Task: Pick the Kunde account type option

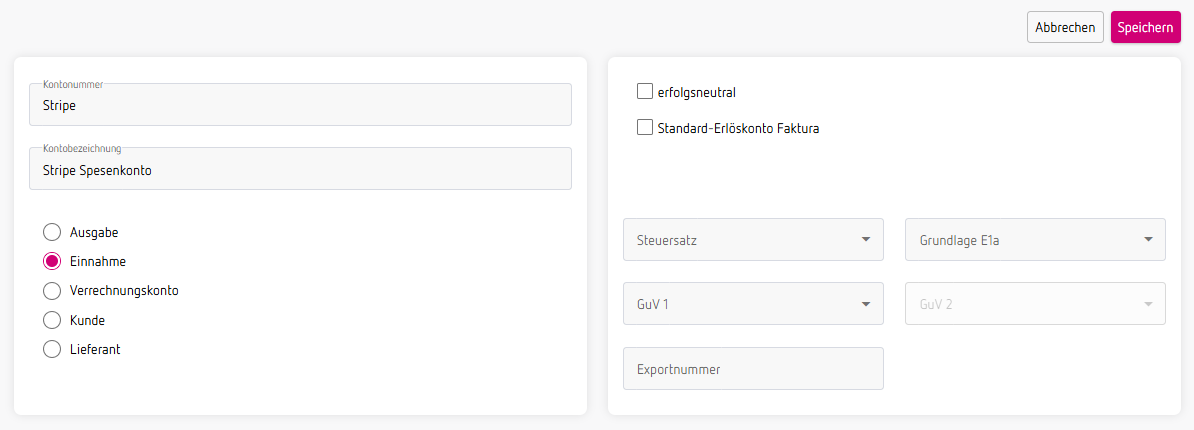Action: click(x=52, y=320)
